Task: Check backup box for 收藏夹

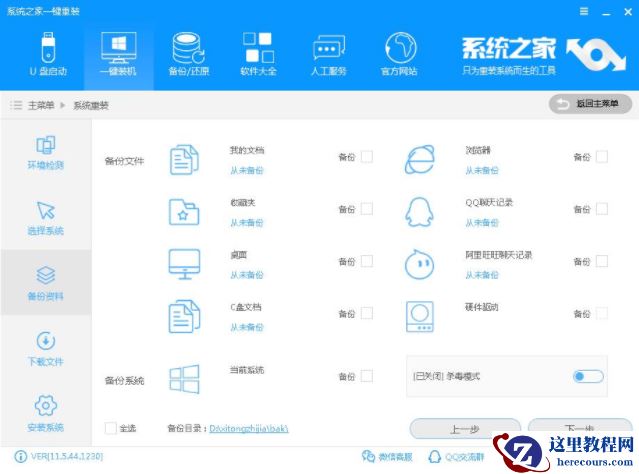Action: point(367,209)
